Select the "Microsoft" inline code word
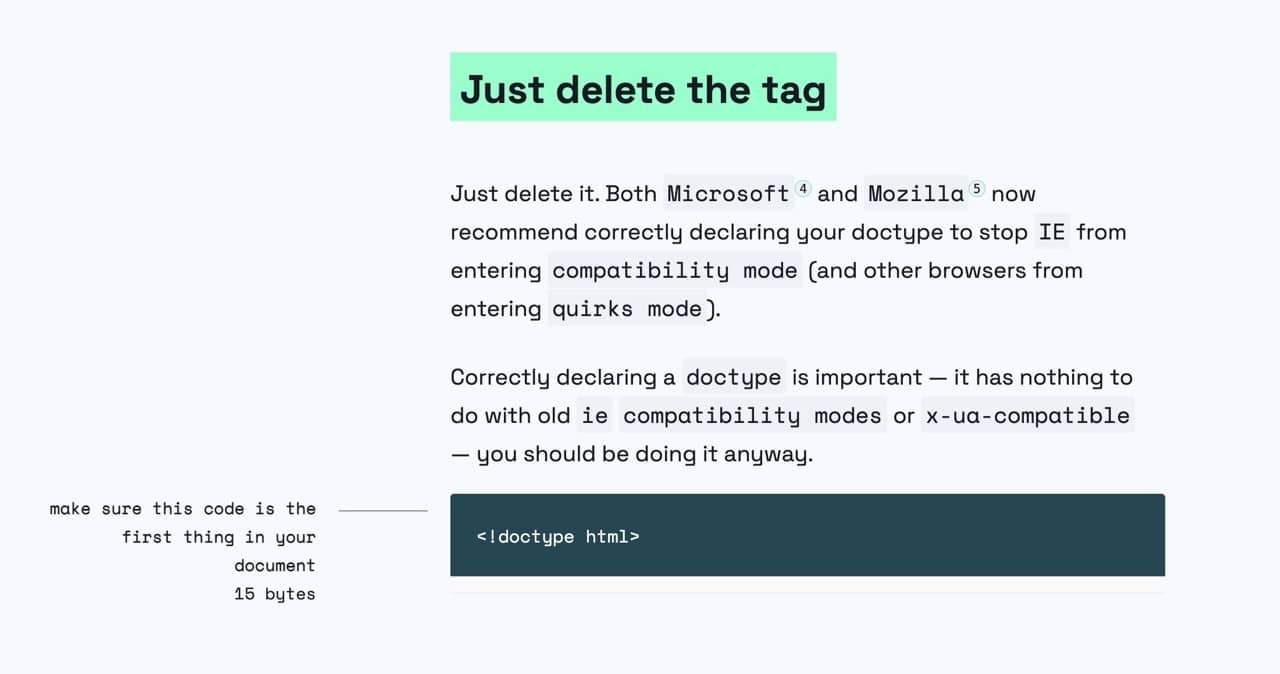The image size is (1280, 674). pyautogui.click(x=728, y=194)
